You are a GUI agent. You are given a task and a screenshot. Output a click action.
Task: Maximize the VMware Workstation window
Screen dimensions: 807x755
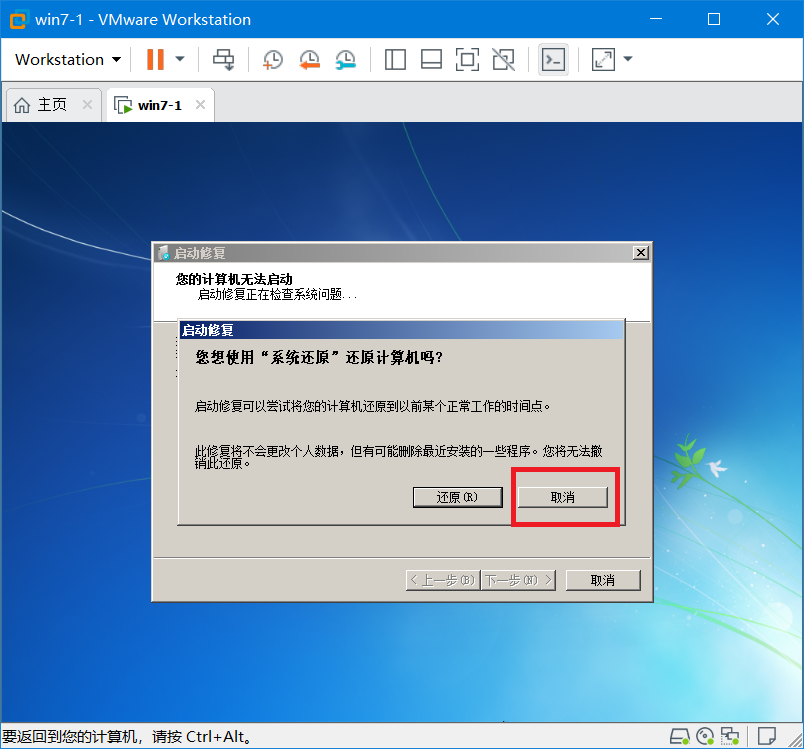point(714,20)
